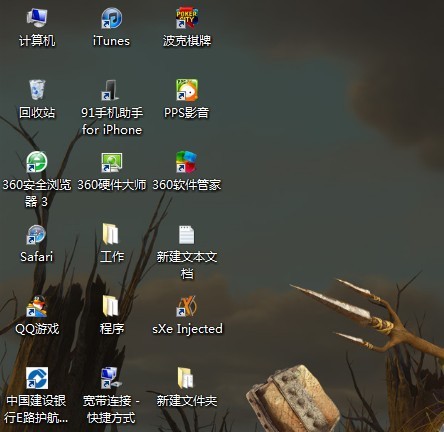The width and height of the screenshot is (444, 432).
Task: Select the 计算机 (Computer) desktop icon
Action: tap(37, 18)
